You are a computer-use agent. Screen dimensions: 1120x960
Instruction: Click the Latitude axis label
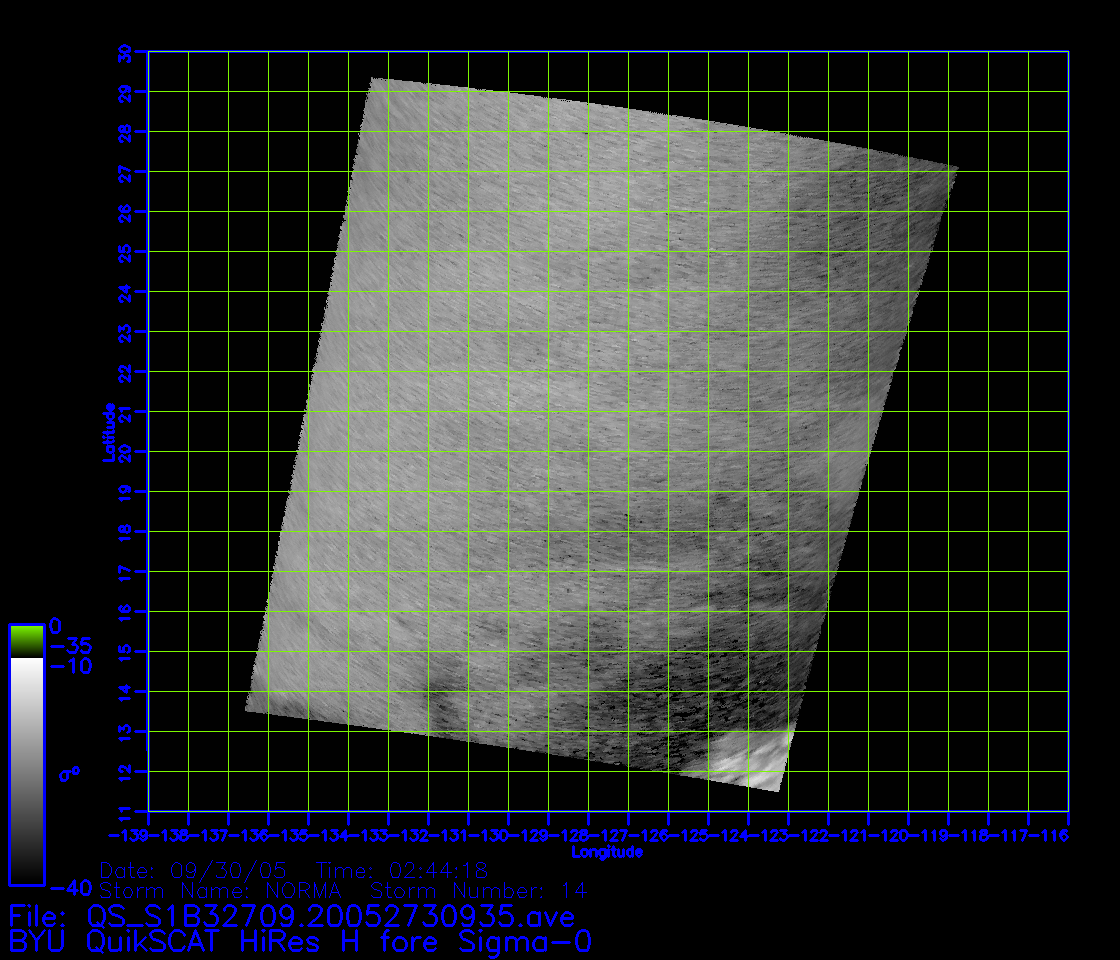coord(107,432)
